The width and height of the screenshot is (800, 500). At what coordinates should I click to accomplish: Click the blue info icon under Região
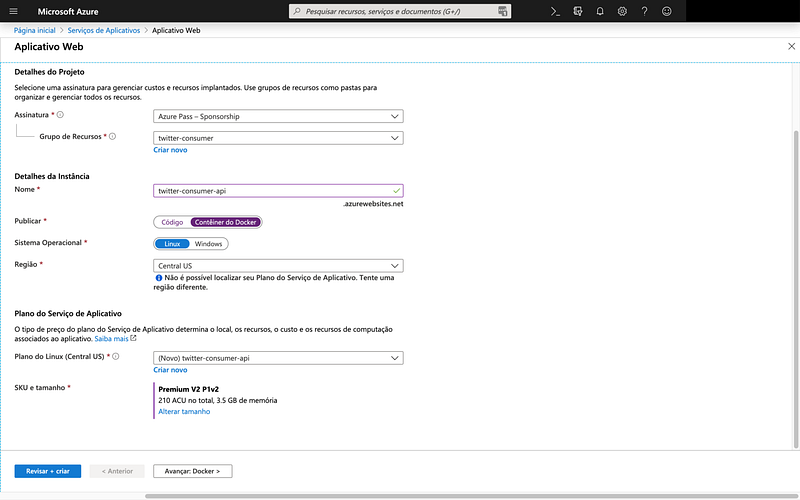point(159,278)
